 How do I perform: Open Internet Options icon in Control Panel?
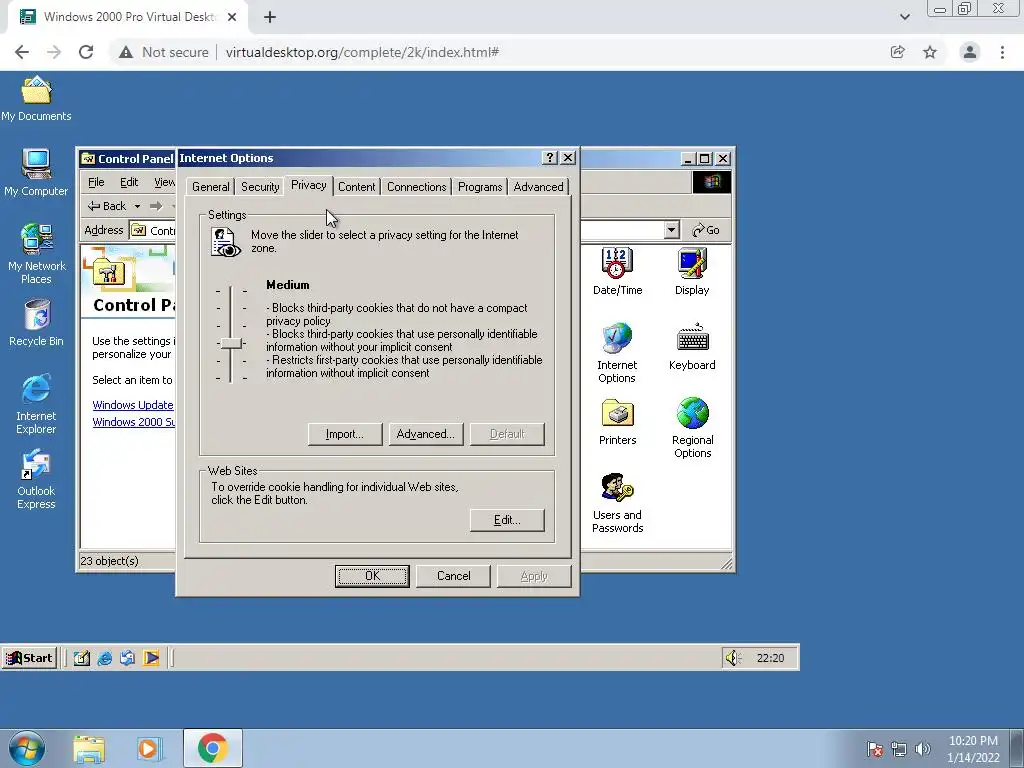click(x=617, y=353)
